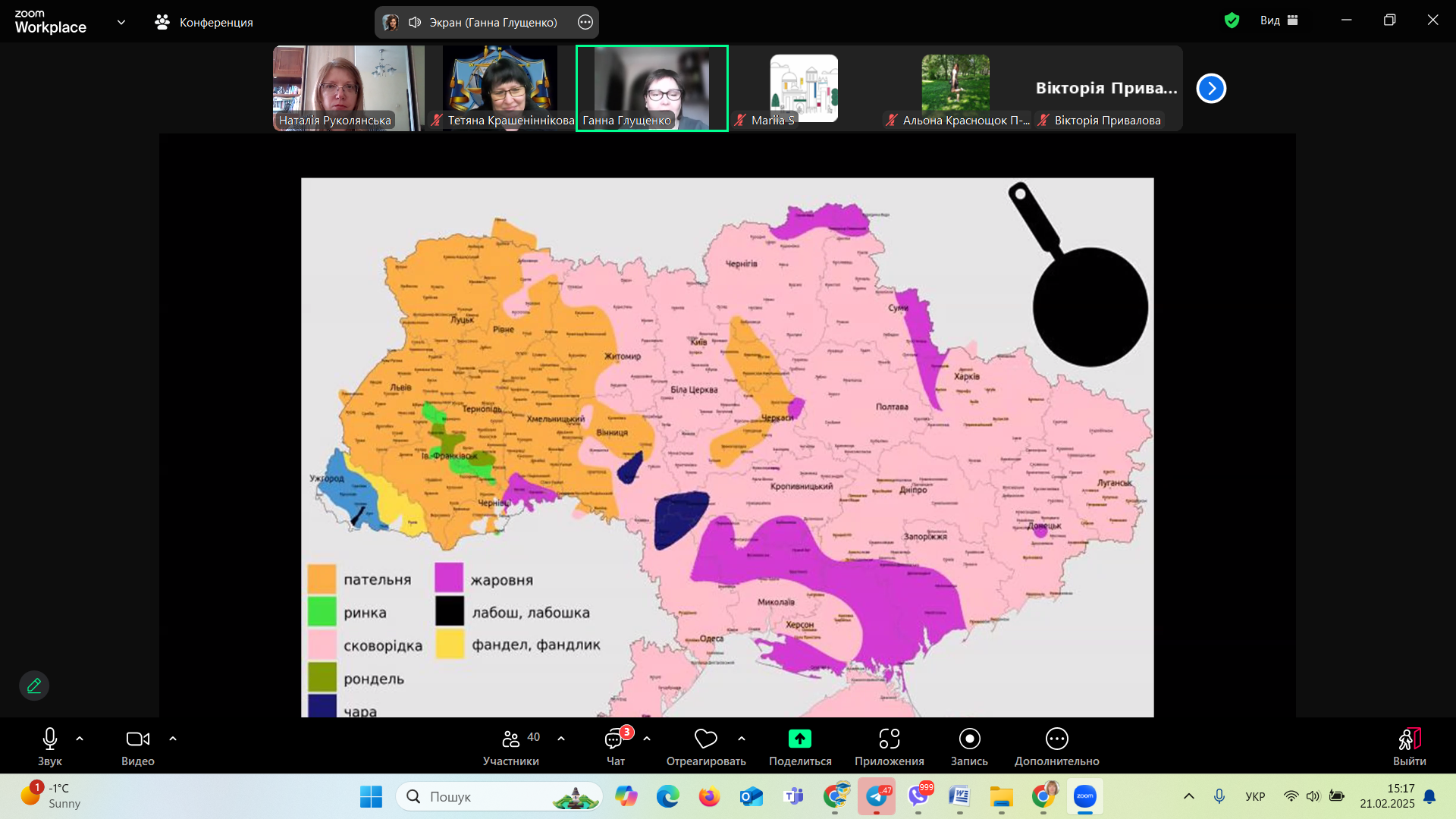Open the Вид view menu
Screen dimensions: 1456x819
click(x=1279, y=20)
